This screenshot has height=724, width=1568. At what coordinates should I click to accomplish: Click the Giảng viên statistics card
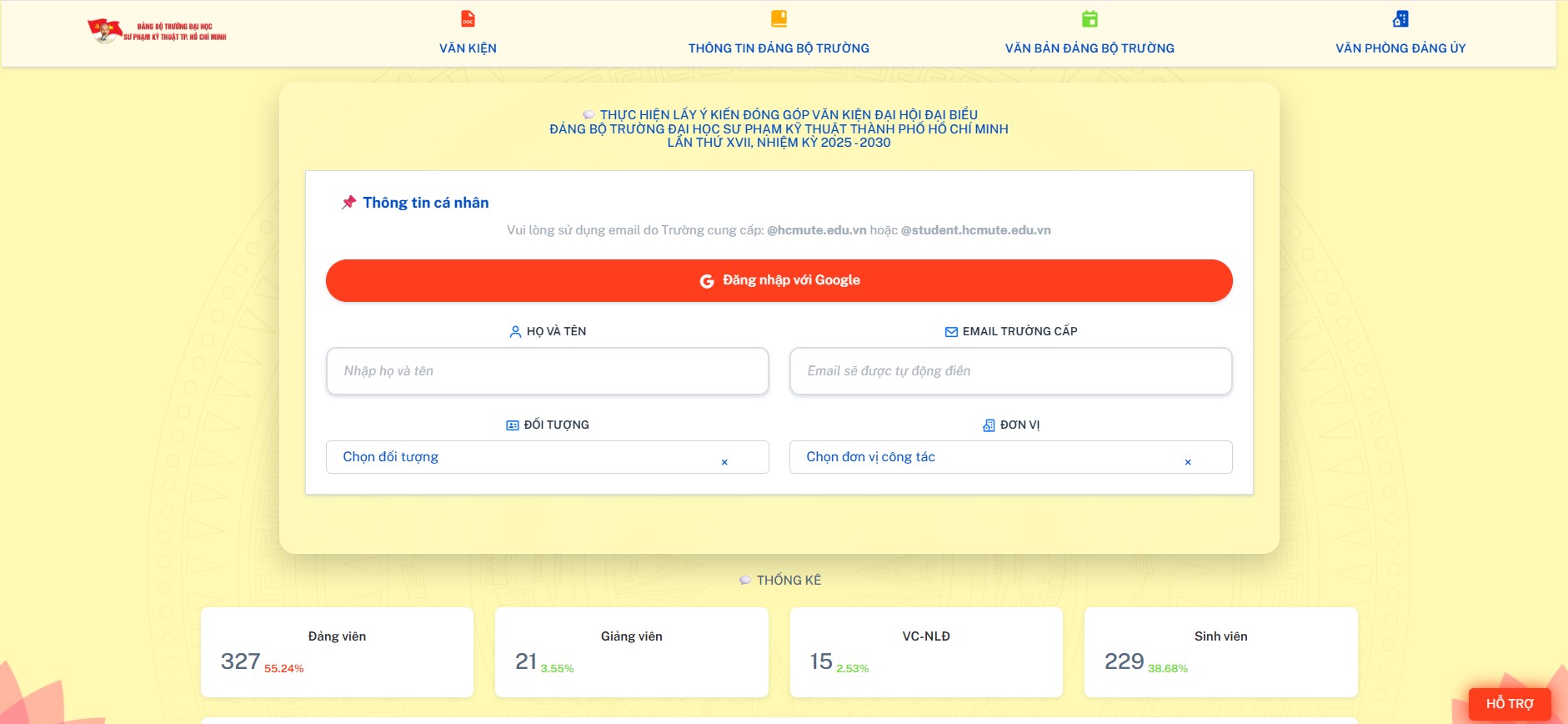click(x=631, y=652)
